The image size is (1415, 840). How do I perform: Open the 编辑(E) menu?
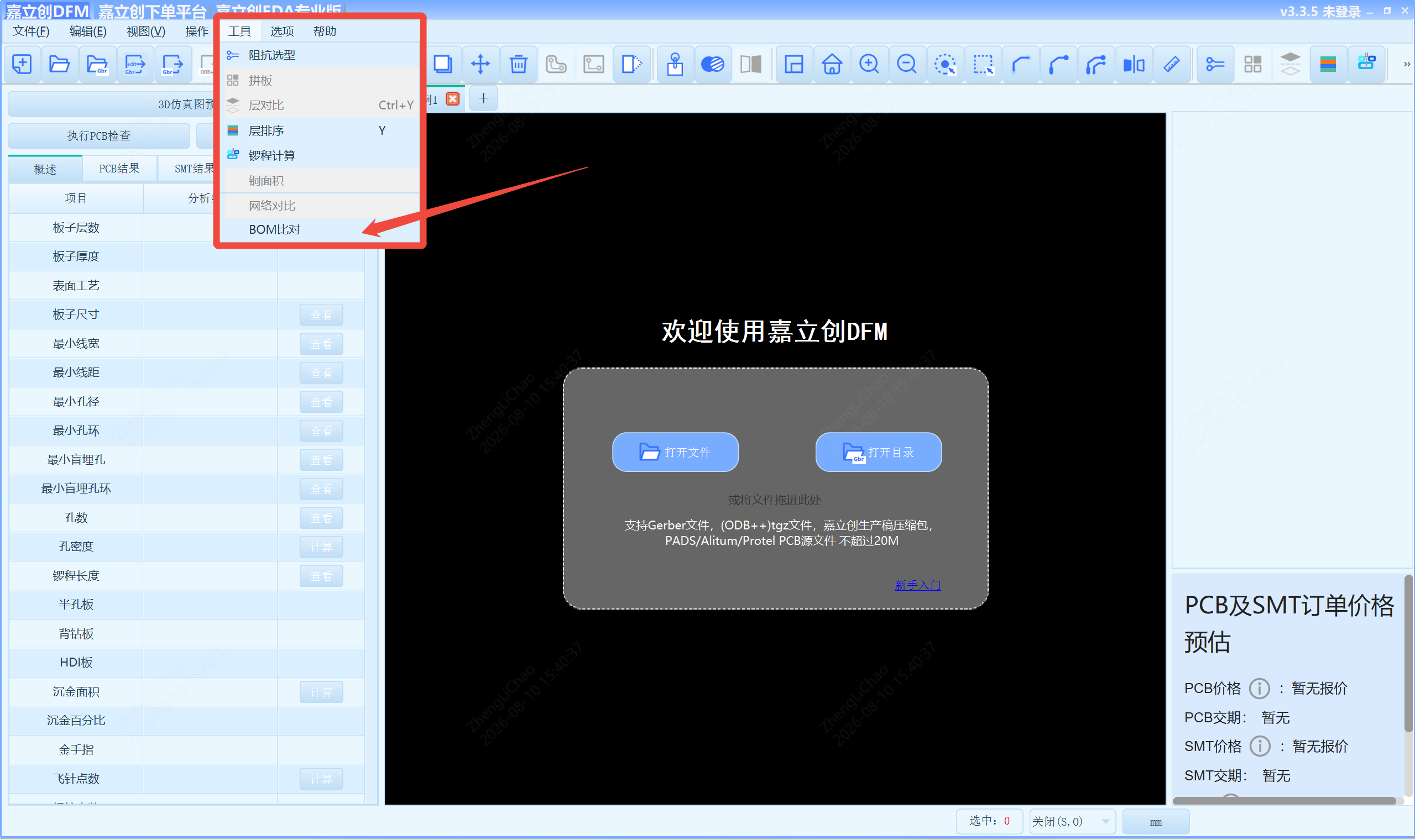point(88,31)
